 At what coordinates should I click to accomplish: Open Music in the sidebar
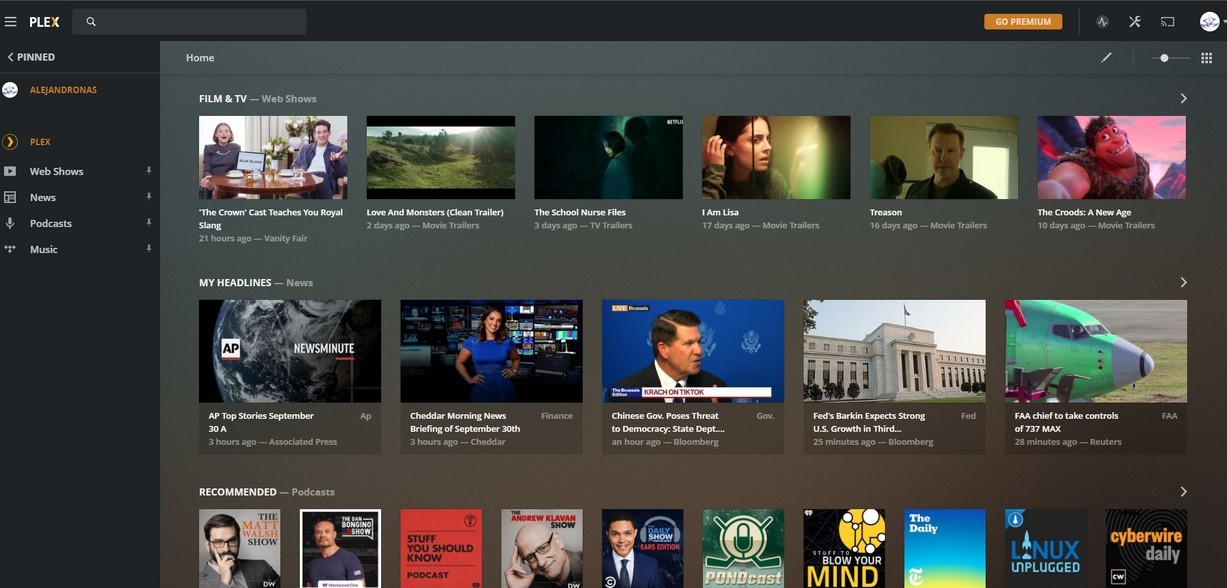[x=43, y=249]
